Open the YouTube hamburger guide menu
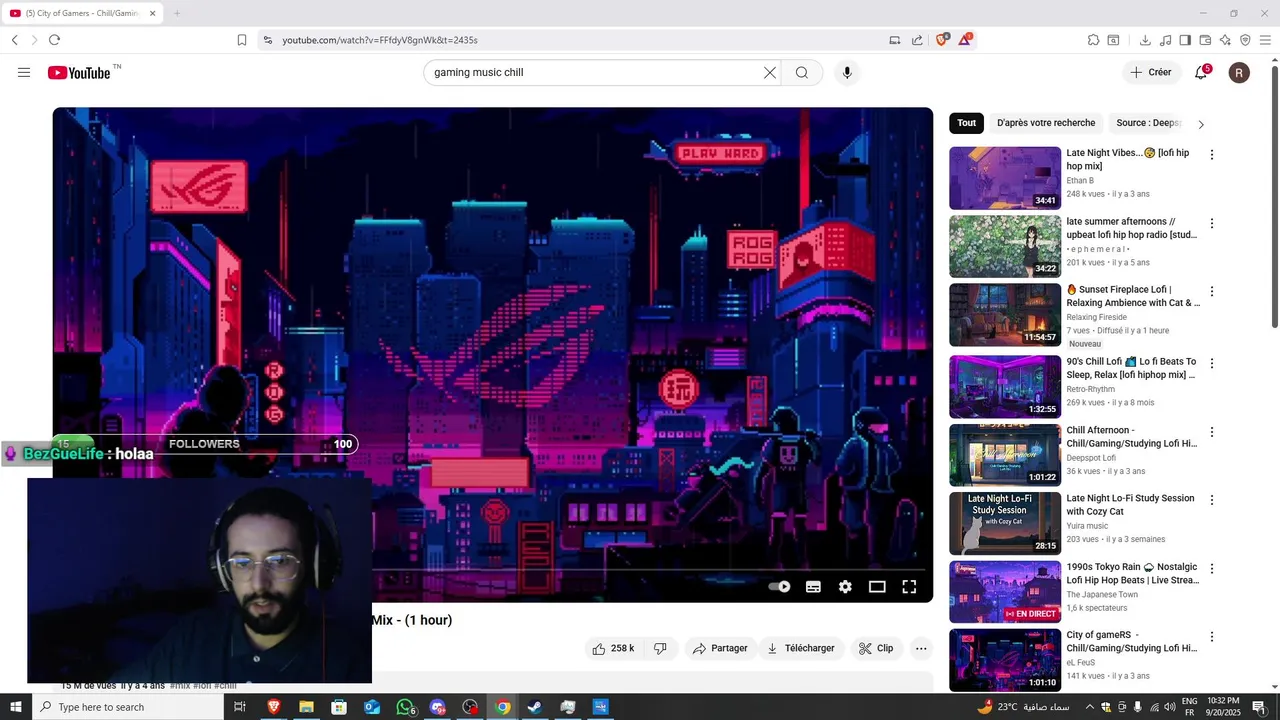 (x=24, y=72)
